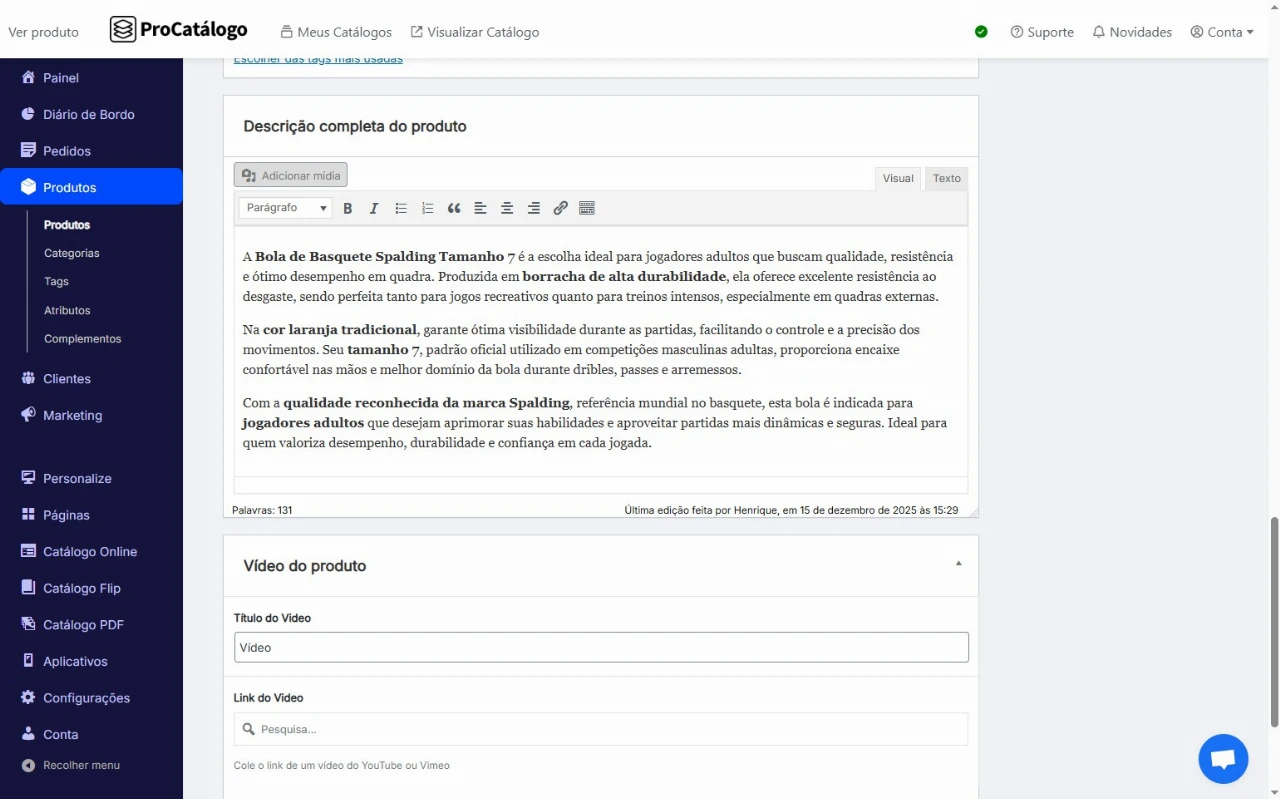Click the Adicionar mídia button

click(291, 175)
